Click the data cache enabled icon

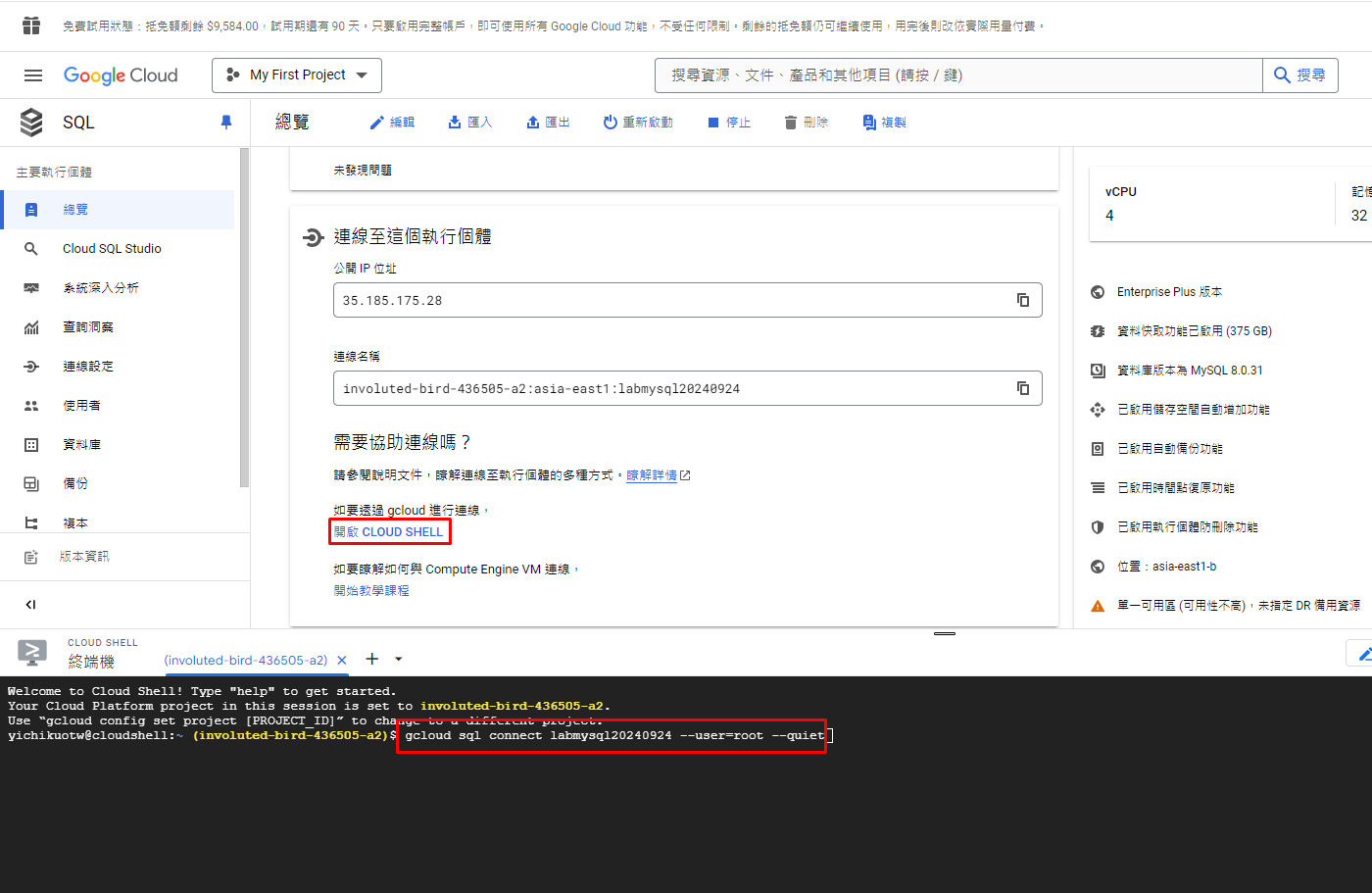(x=1098, y=331)
